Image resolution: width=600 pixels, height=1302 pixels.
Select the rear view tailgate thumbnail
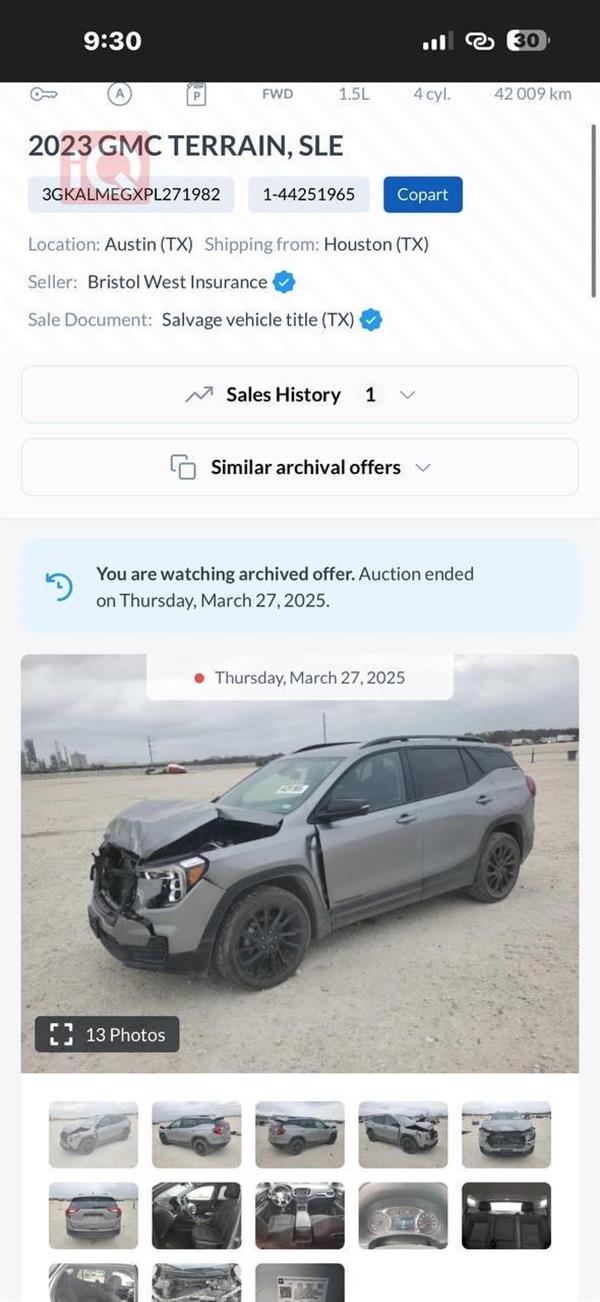93,1215
